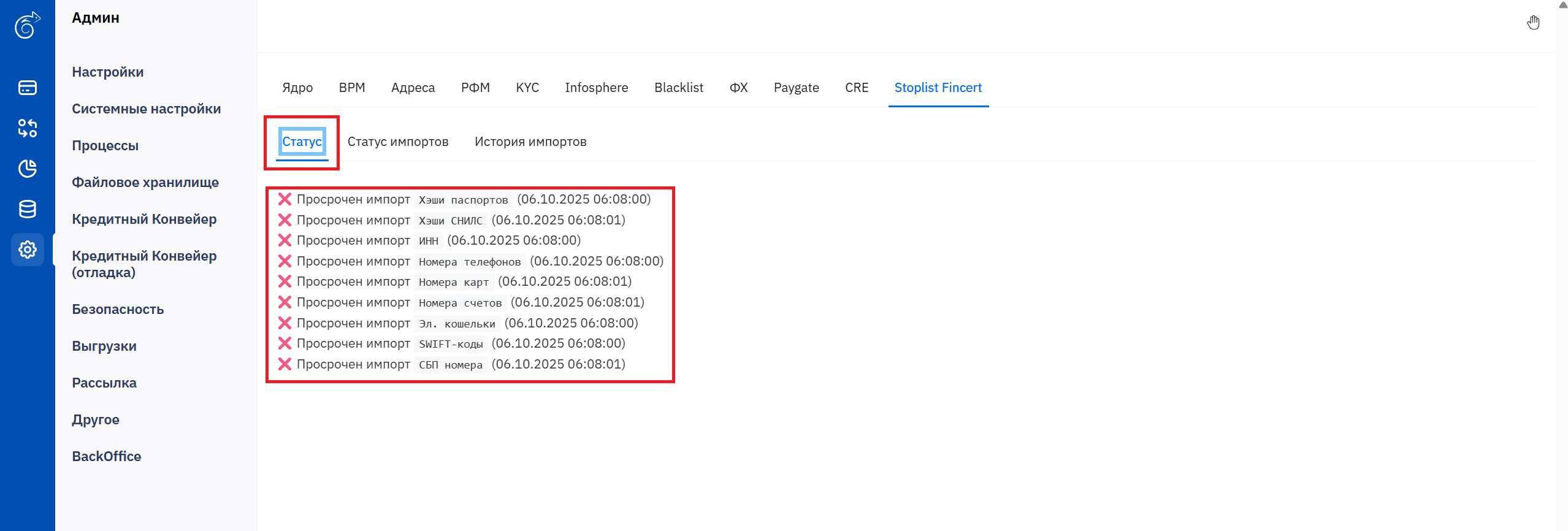Open the exchange arrows icon section
1568x531 pixels.
(27, 128)
